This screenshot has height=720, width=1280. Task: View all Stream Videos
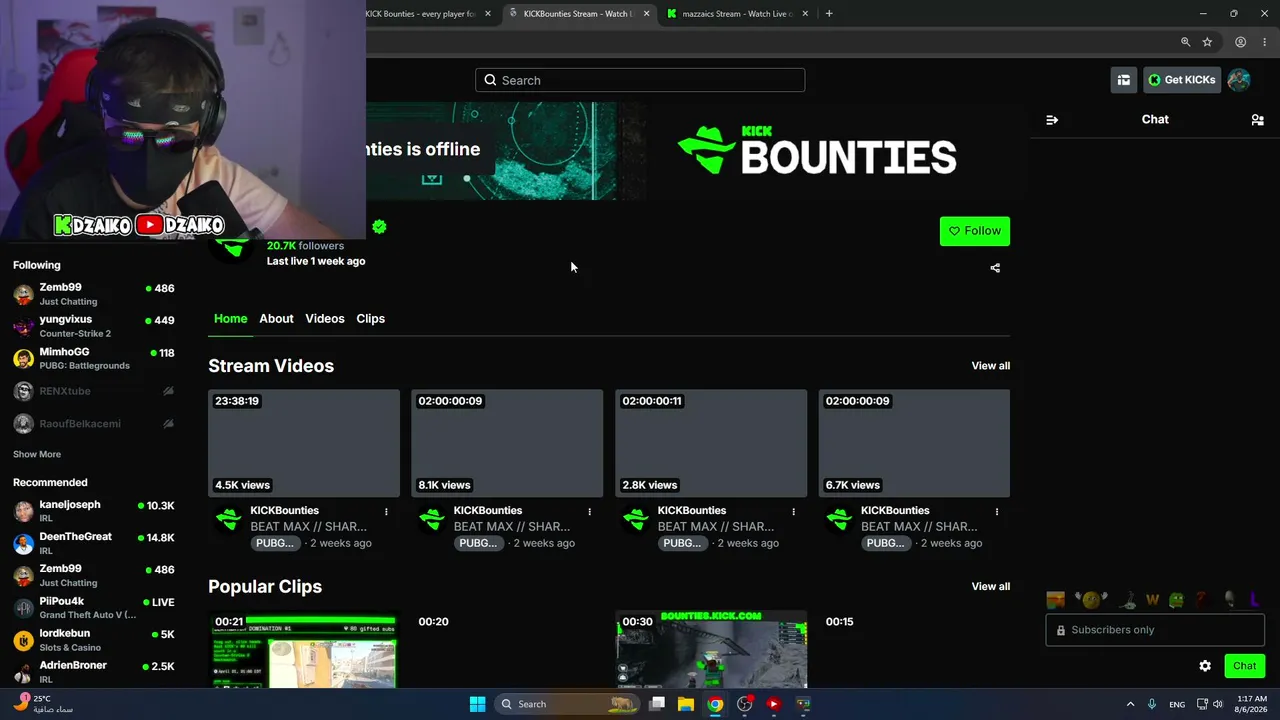point(991,366)
